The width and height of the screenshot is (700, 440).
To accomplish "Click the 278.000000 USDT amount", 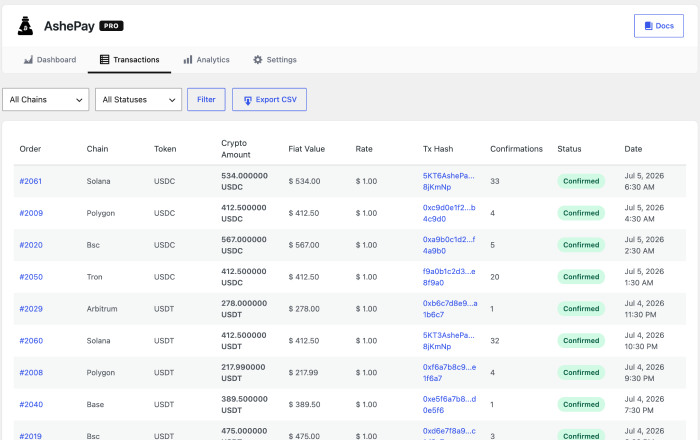I will click(x=244, y=309).
